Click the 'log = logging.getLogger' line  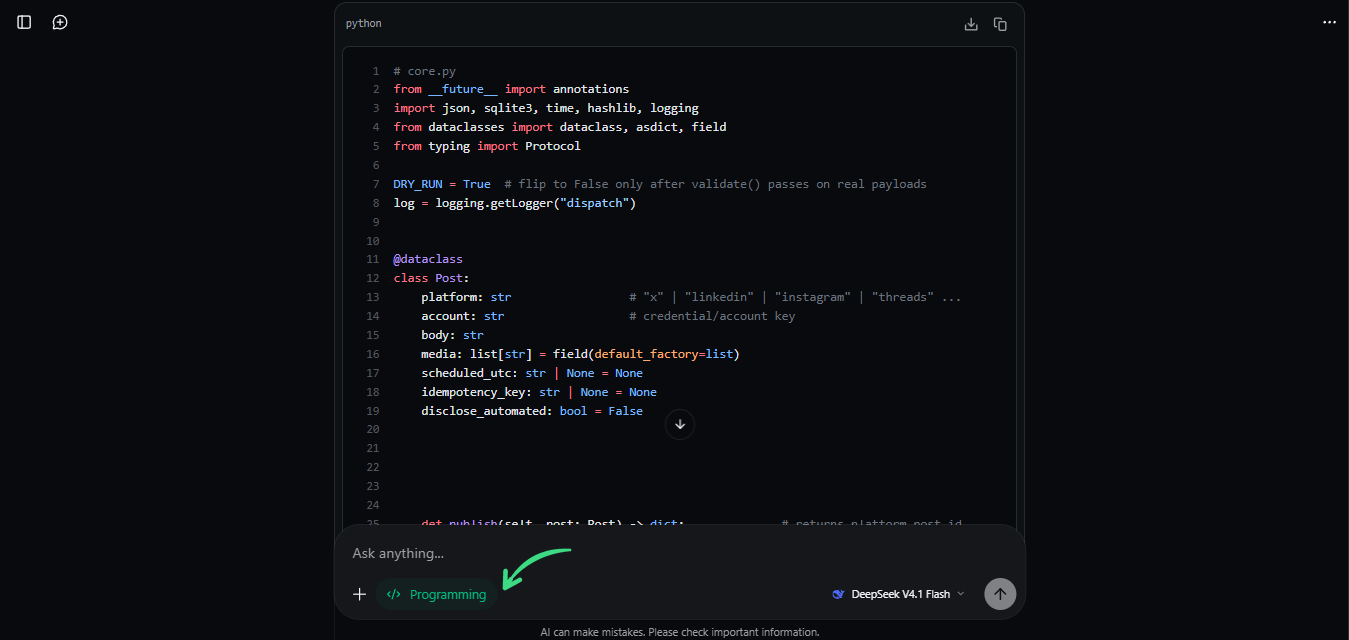tap(515, 203)
